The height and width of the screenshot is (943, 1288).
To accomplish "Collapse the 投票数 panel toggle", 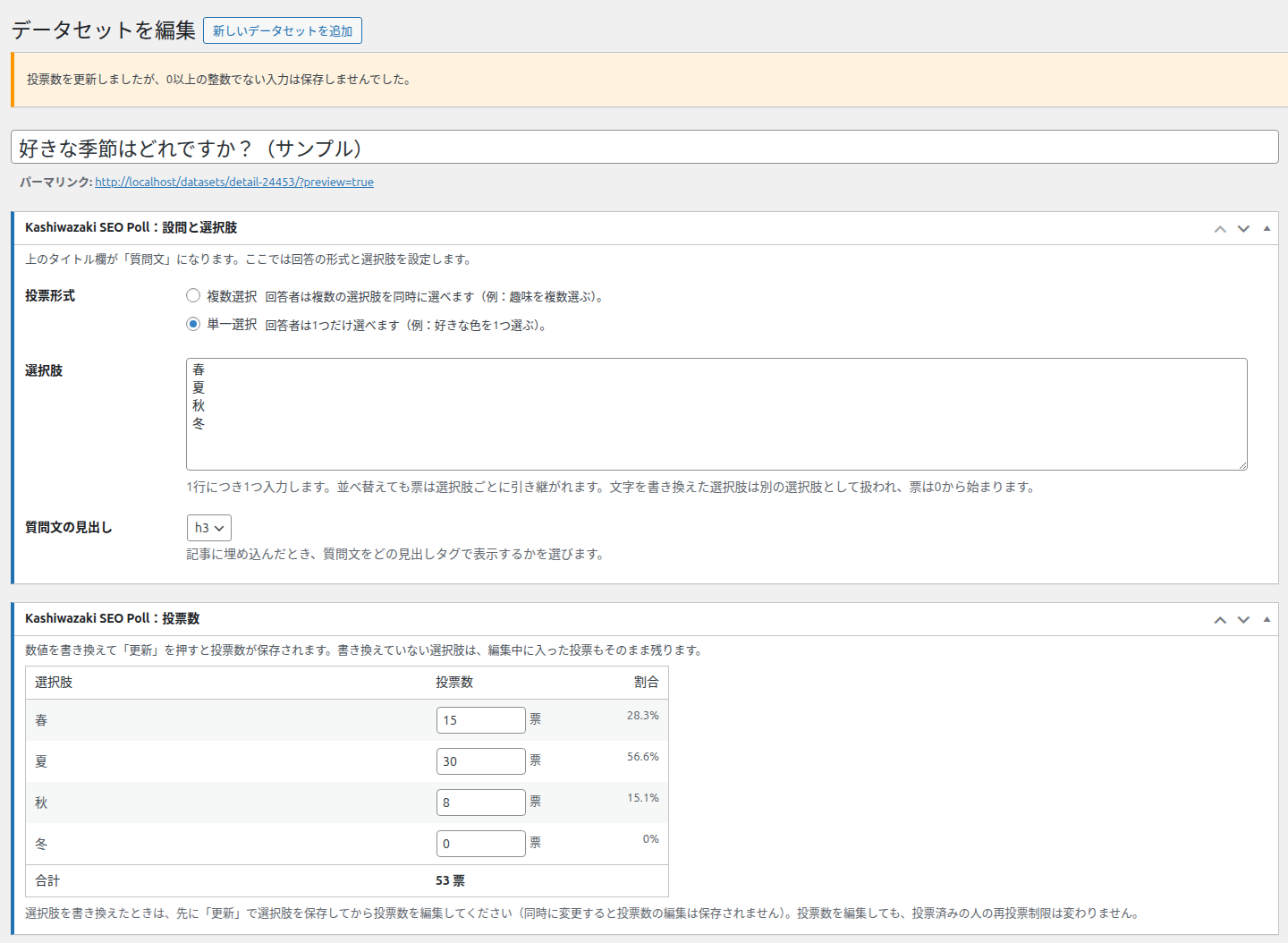I will pyautogui.click(x=1267, y=620).
